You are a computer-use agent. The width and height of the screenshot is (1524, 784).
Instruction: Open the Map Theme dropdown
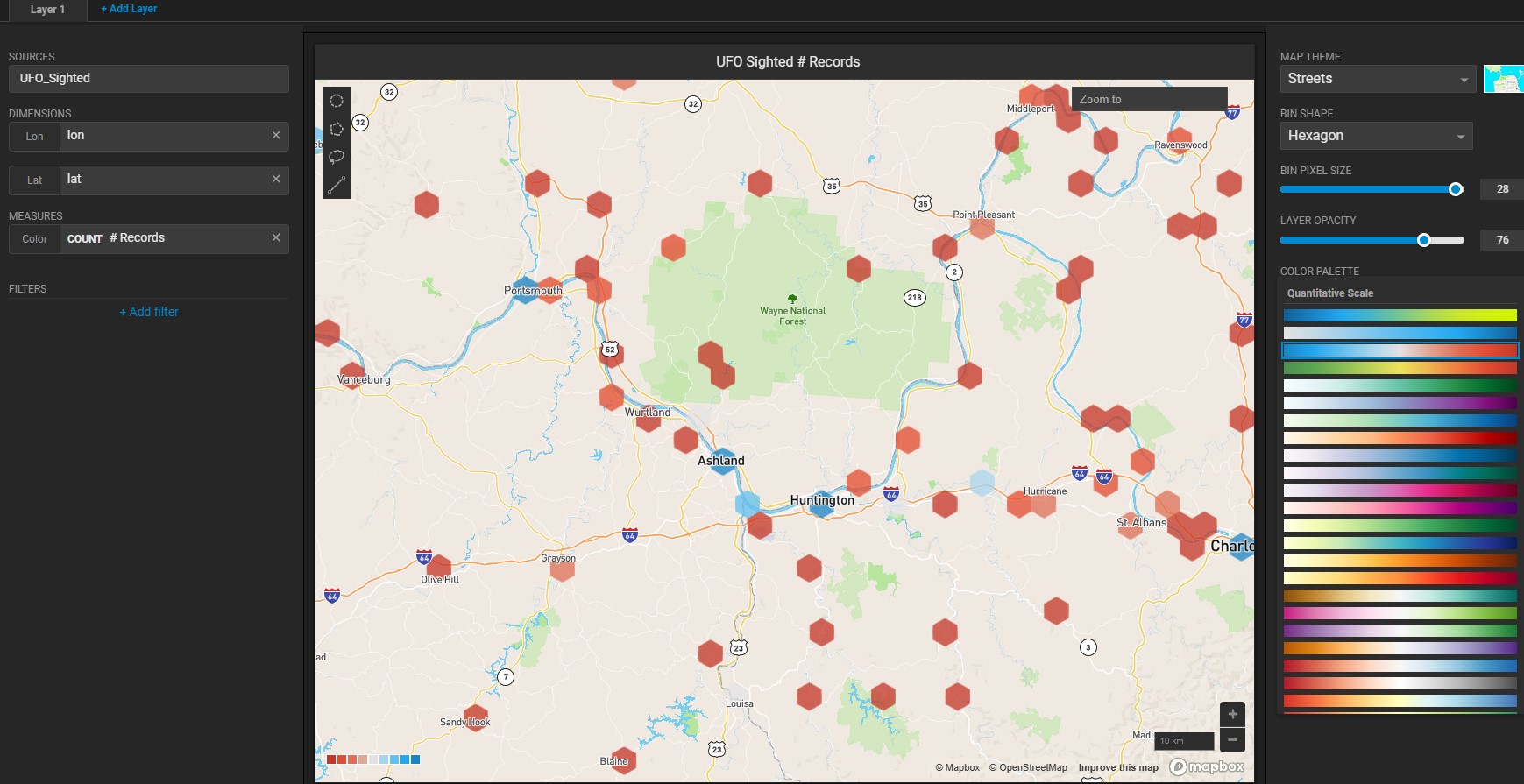(1377, 79)
